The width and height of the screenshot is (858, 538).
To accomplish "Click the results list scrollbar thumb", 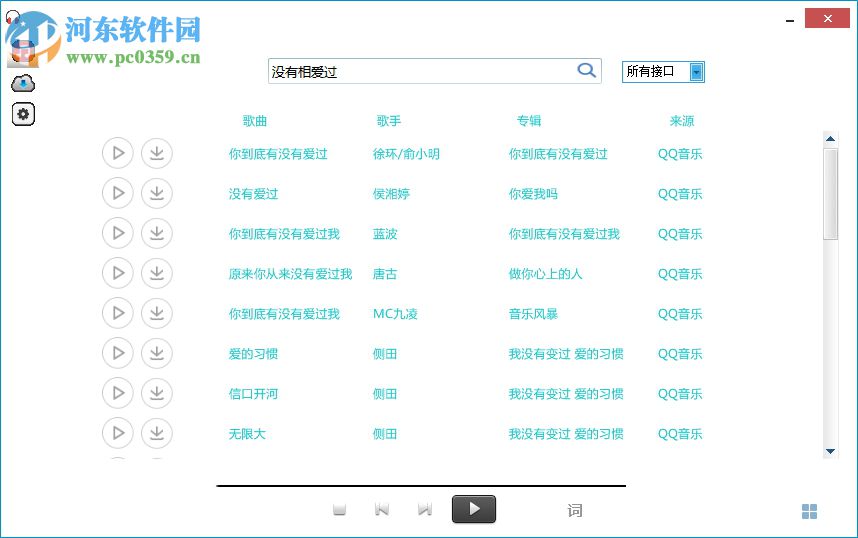I will [831, 194].
